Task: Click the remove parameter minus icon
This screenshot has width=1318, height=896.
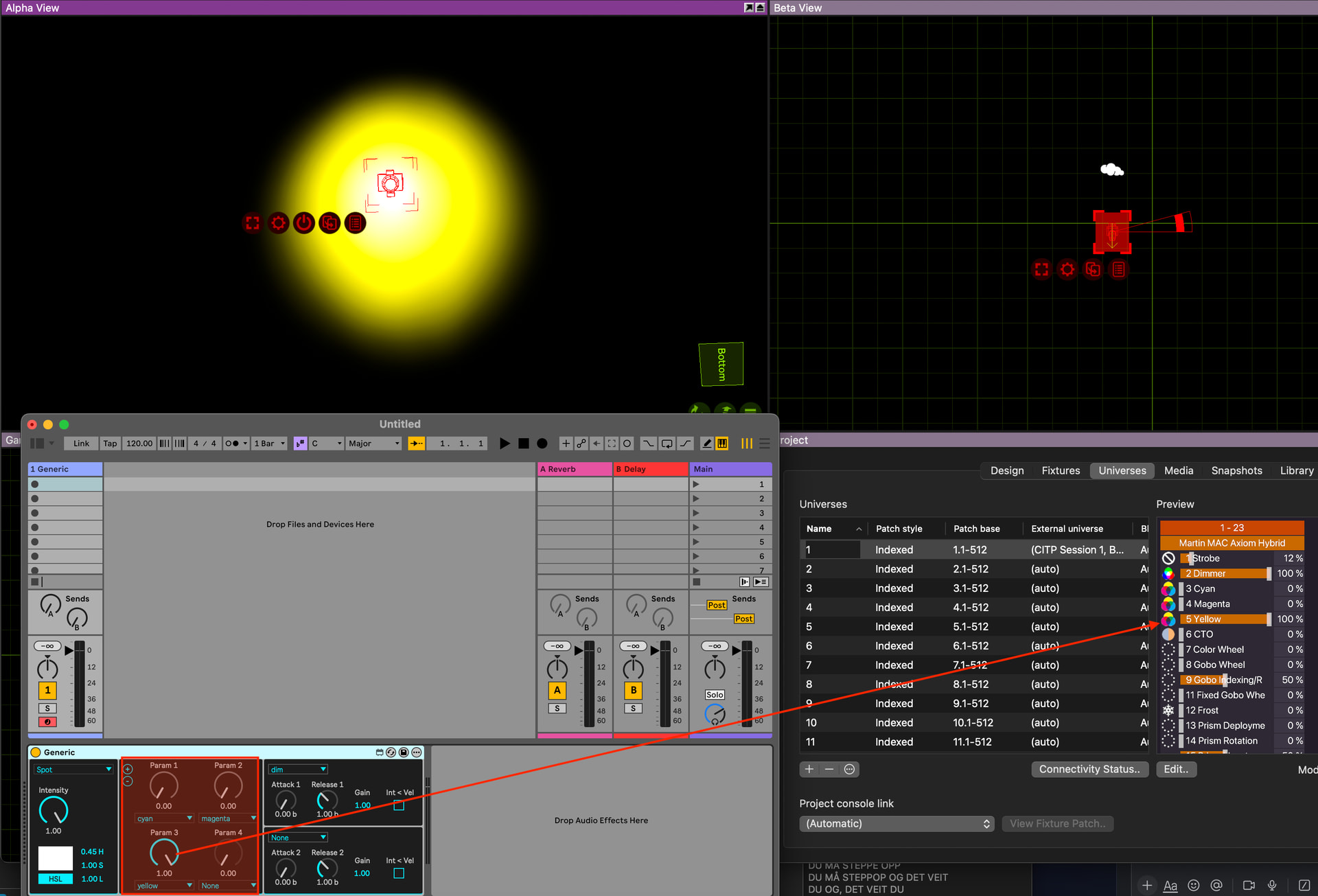Action: click(x=128, y=781)
